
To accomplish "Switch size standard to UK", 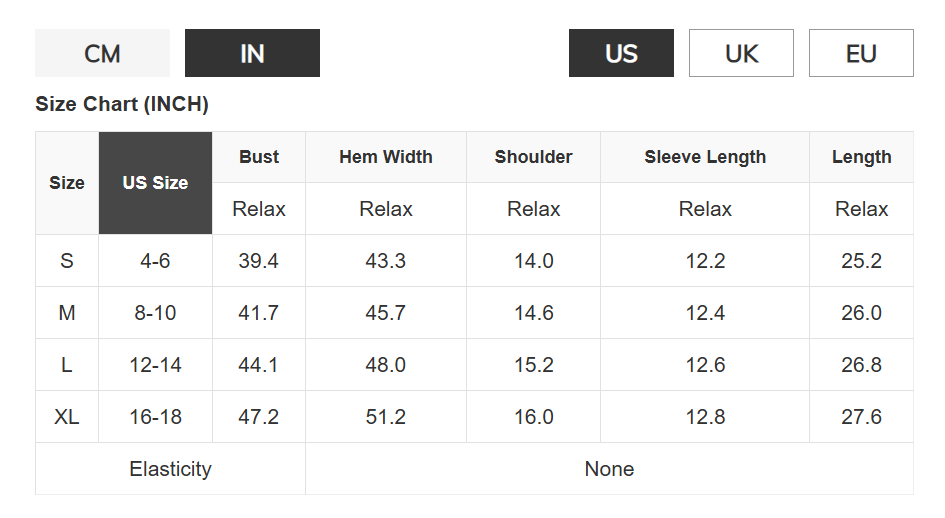I will pos(741,53).
